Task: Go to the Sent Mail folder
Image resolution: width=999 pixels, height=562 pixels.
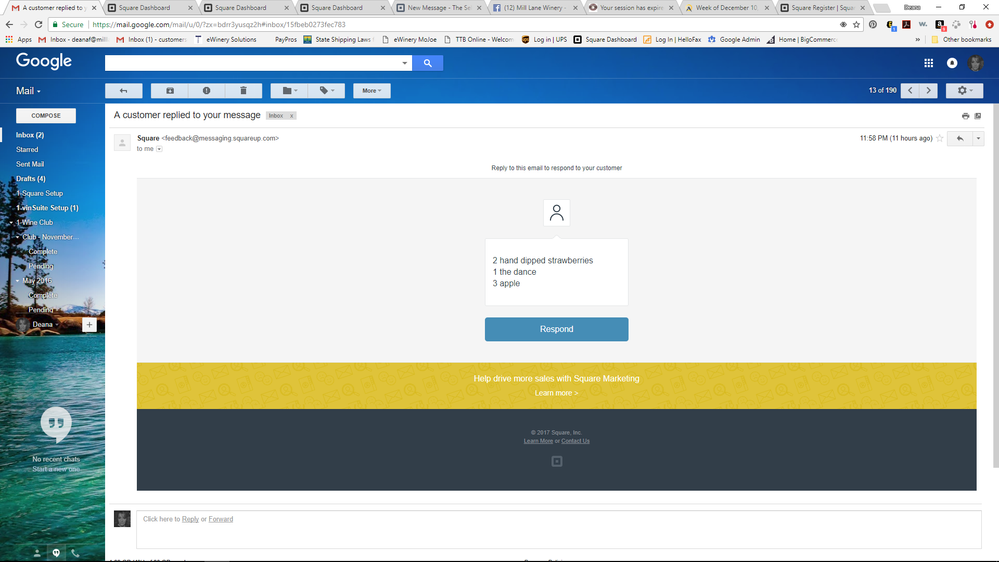Action: point(30,164)
